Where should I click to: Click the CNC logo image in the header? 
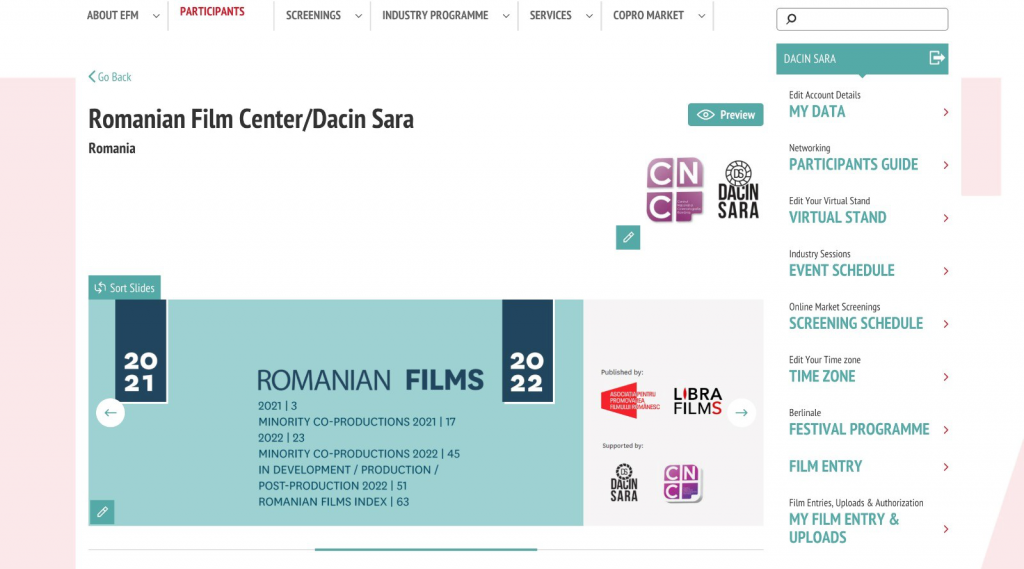pyautogui.click(x=675, y=189)
